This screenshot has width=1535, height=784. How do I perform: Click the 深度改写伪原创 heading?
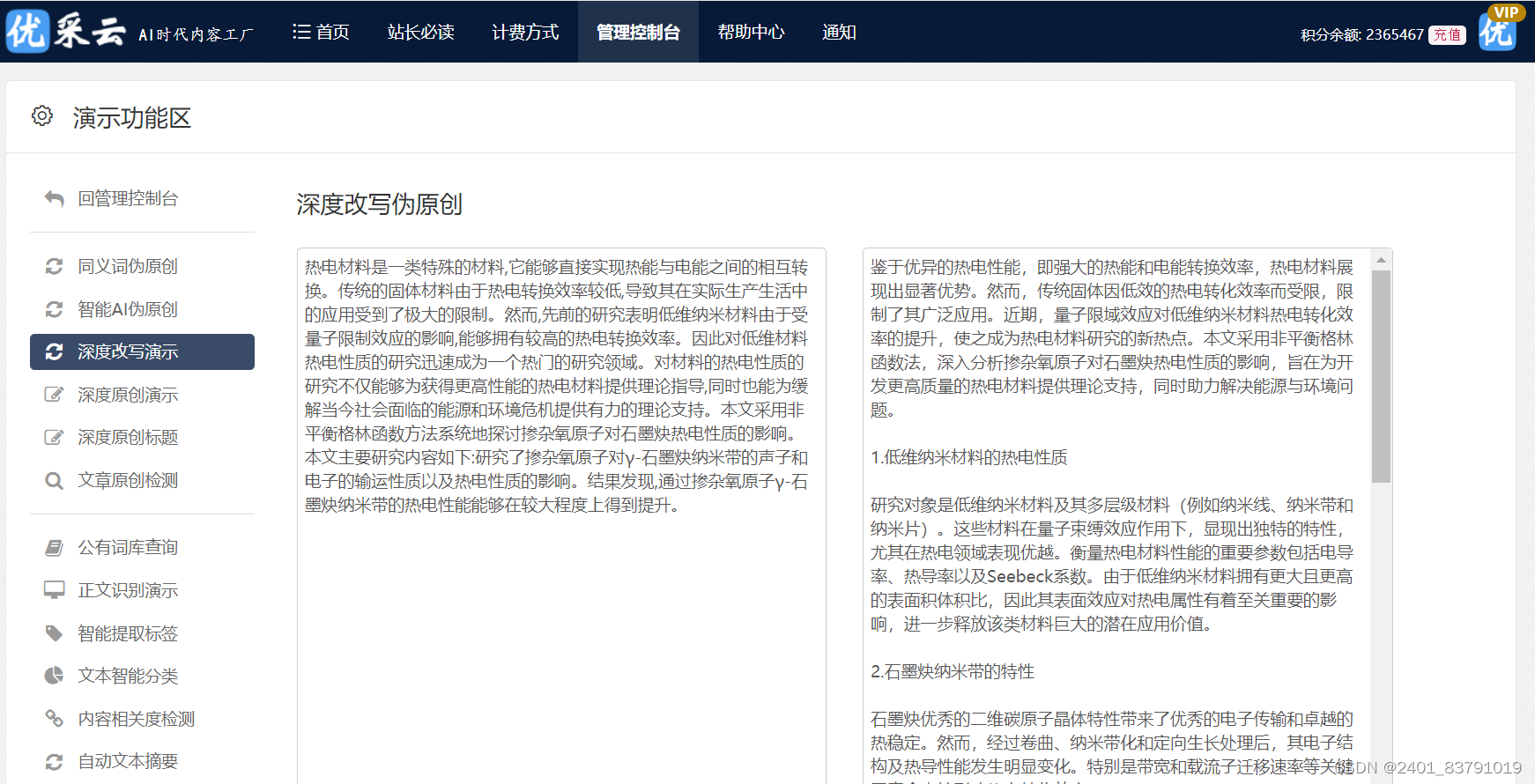[380, 204]
